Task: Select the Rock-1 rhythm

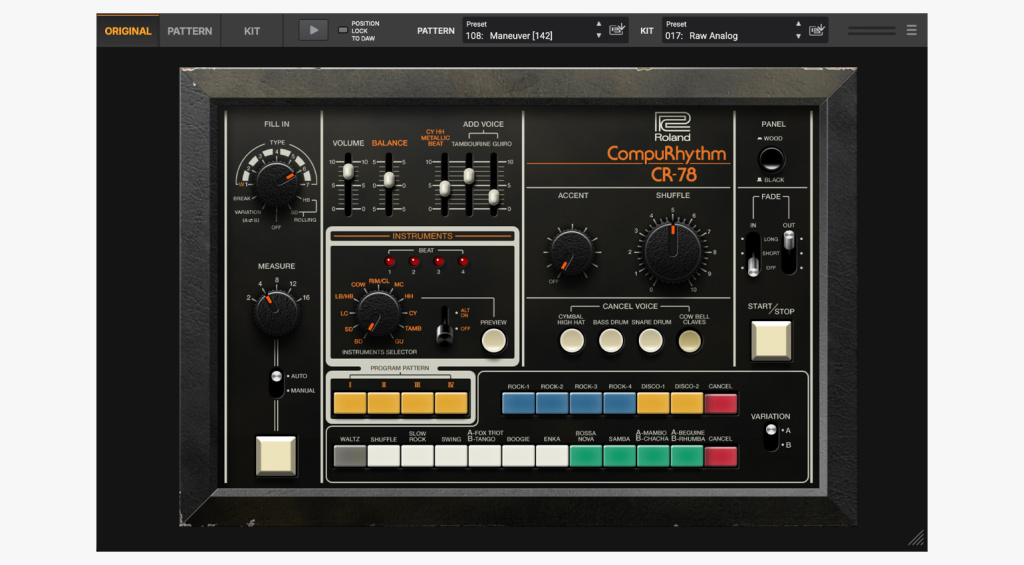Action: [519, 402]
